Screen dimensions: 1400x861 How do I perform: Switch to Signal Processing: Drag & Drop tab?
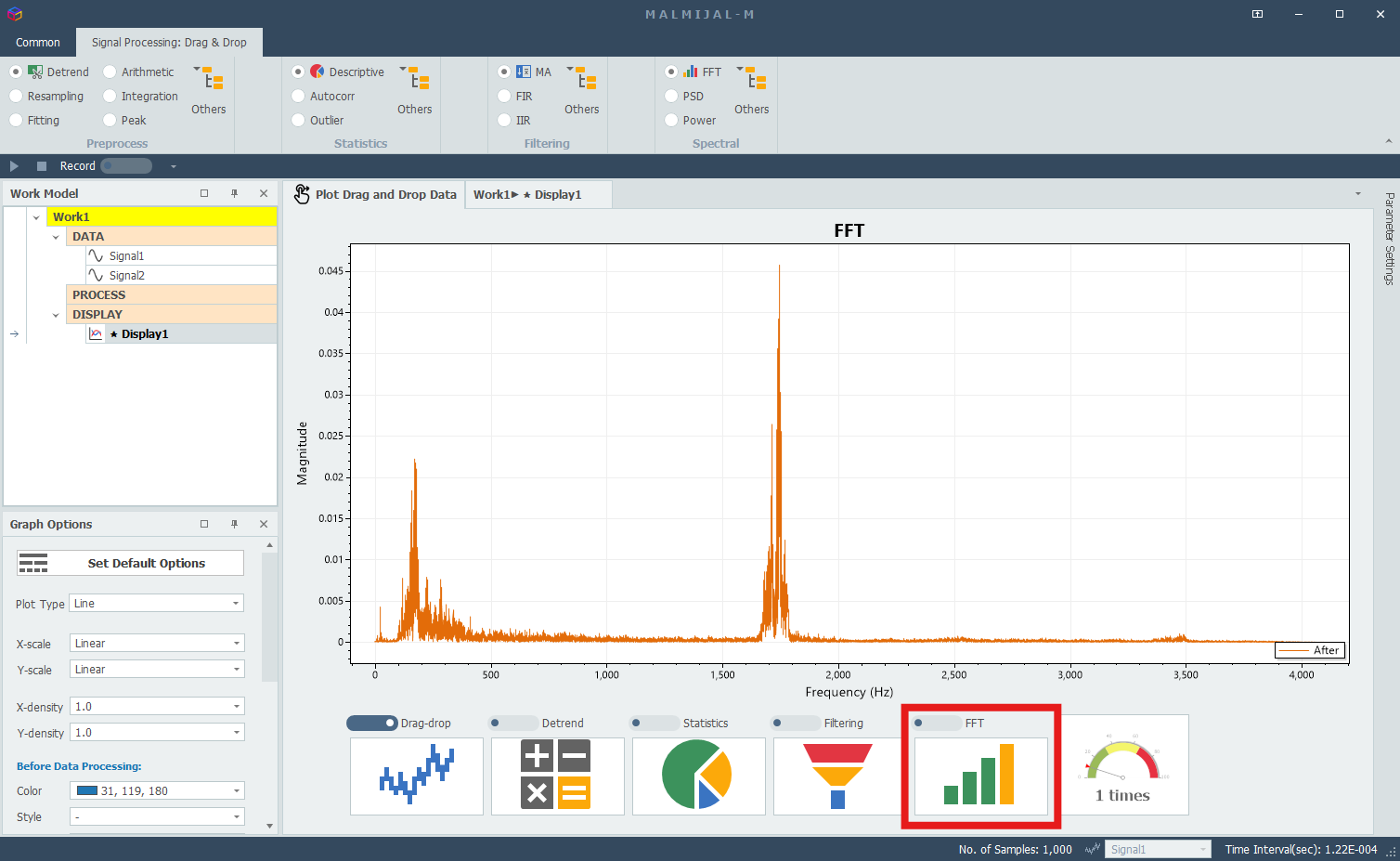click(x=169, y=43)
